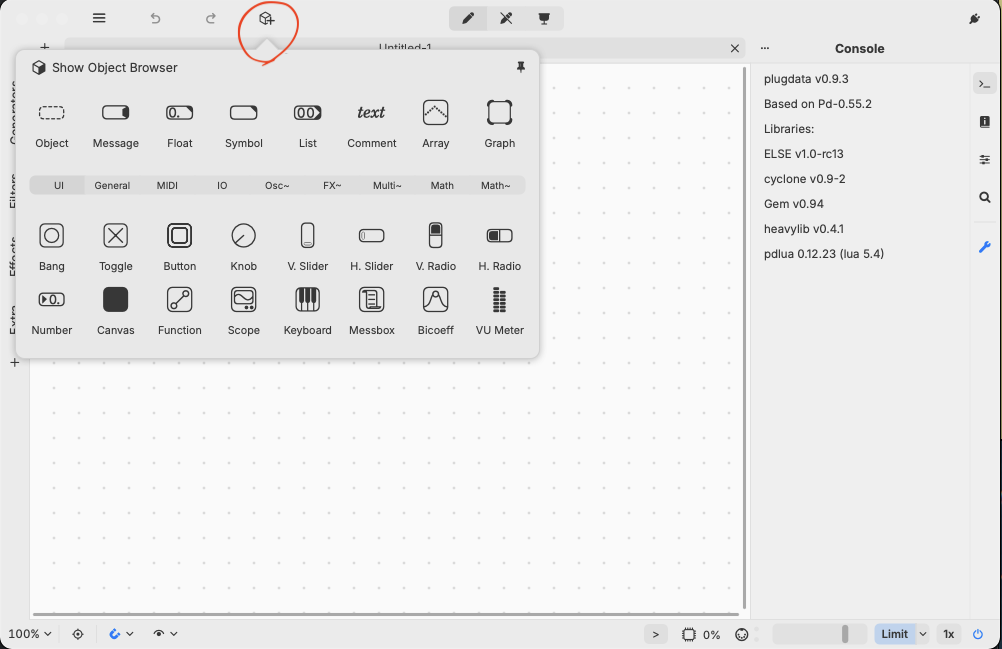Add an Array object

[x=435, y=125]
